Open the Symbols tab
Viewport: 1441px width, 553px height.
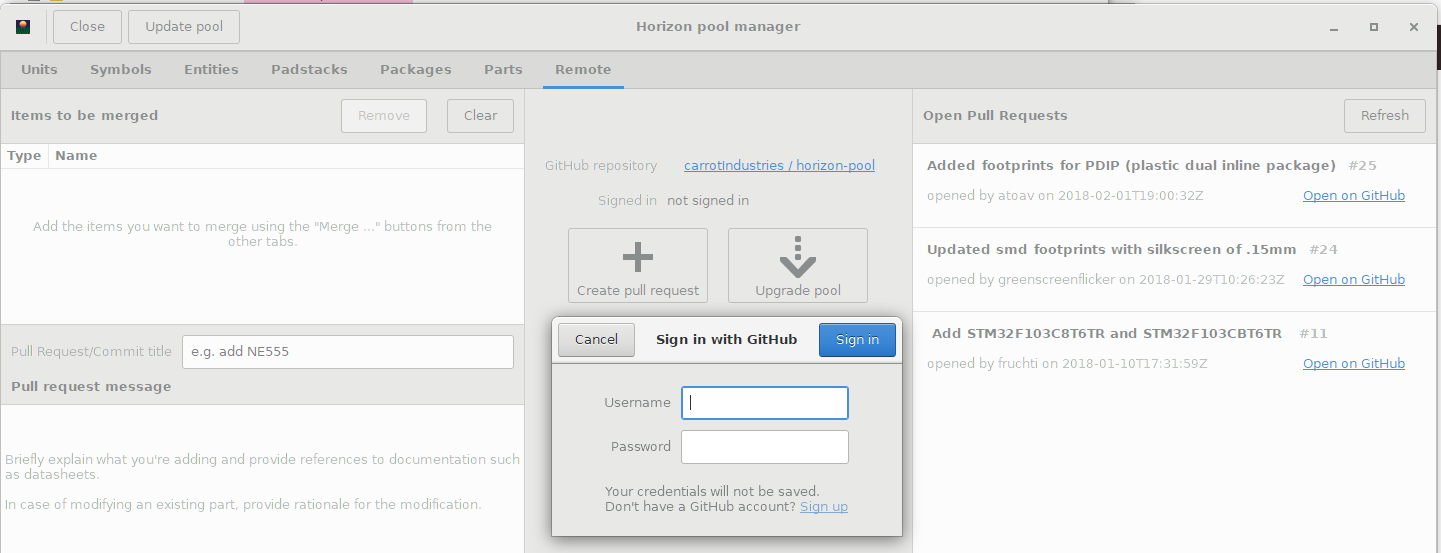pyautogui.click(x=121, y=70)
